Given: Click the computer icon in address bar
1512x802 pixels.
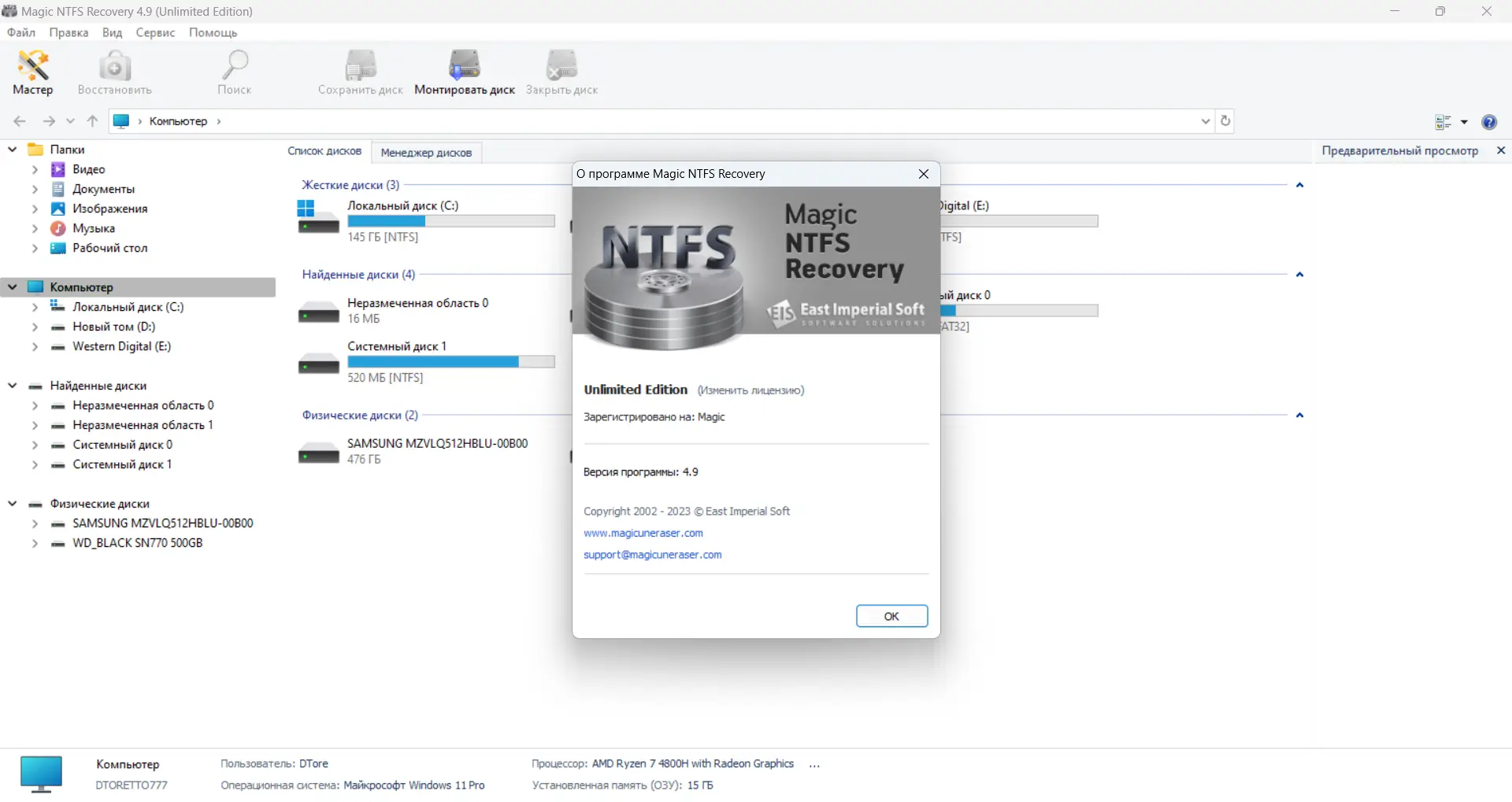Looking at the screenshot, I should pyautogui.click(x=121, y=121).
